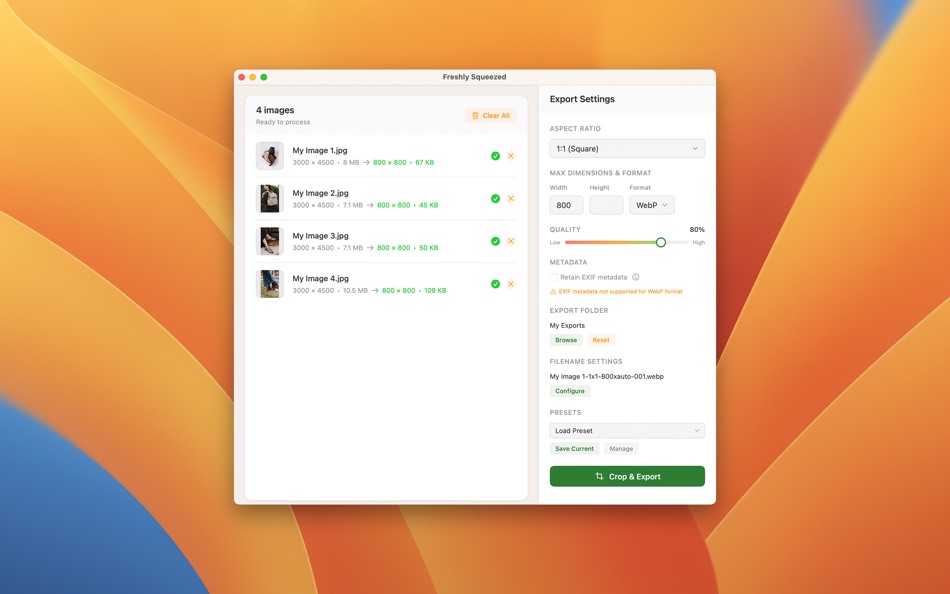Open the Load Preset dropdown
Screen dimensions: 950x594
click(627, 429)
